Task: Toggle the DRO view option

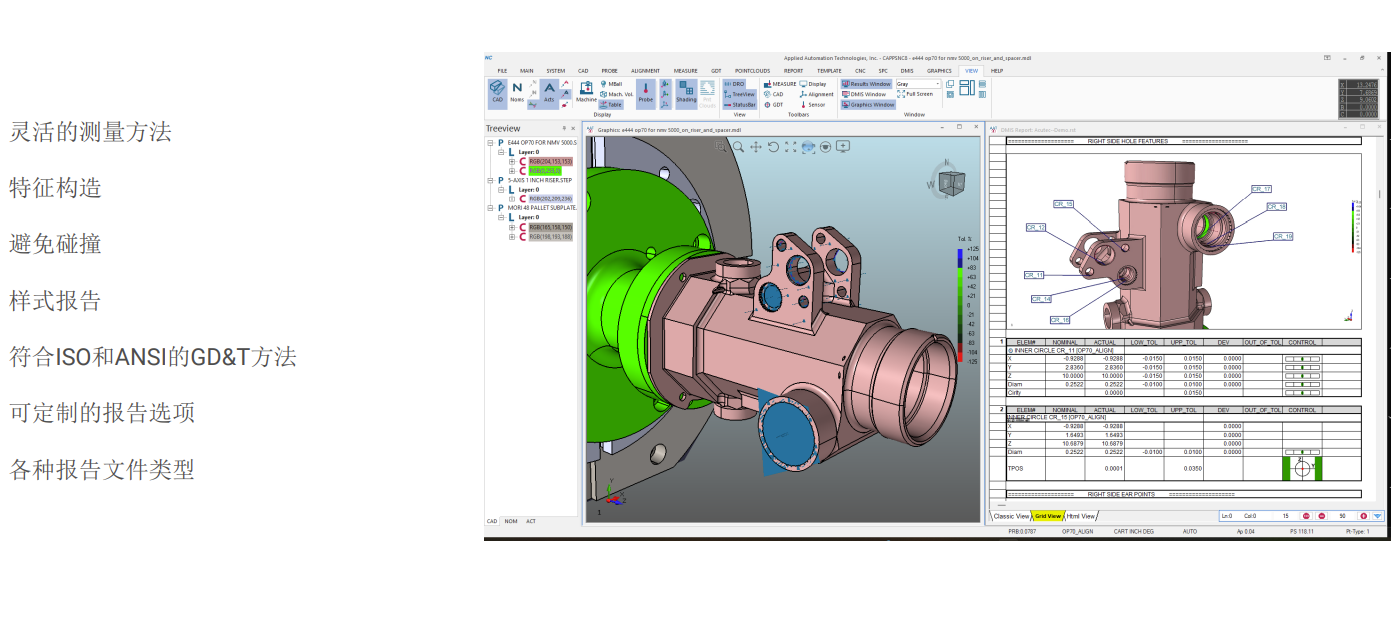Action: click(x=734, y=84)
